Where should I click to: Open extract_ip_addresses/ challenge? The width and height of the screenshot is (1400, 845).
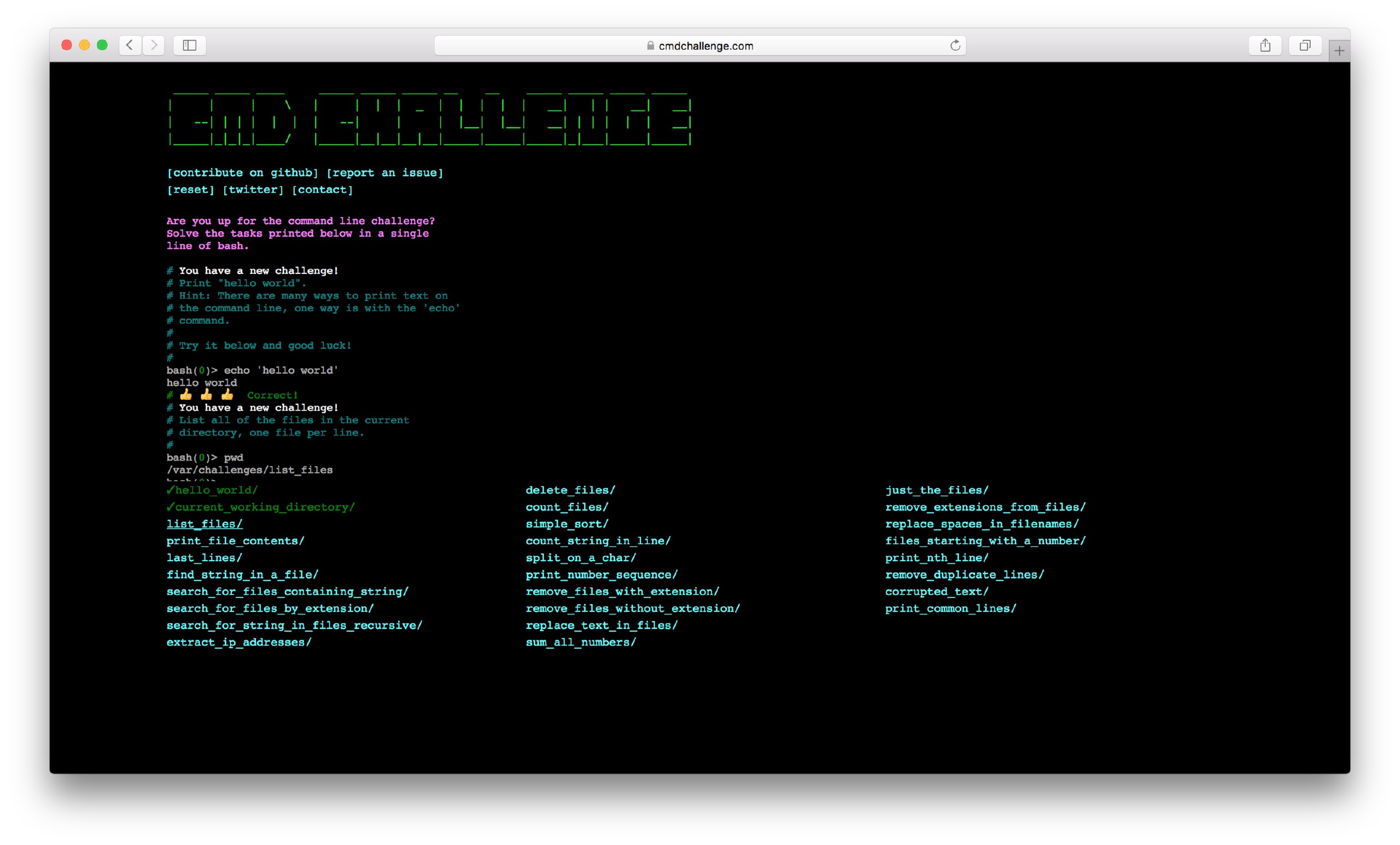[239, 642]
